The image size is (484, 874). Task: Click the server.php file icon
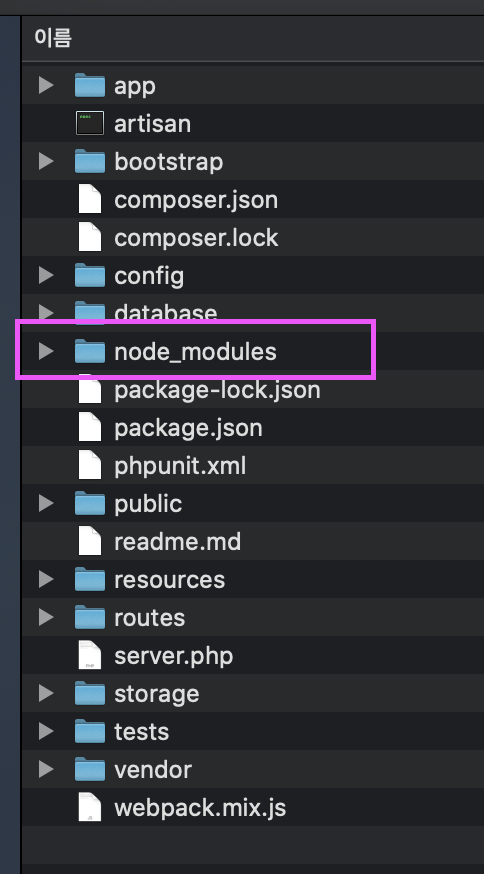tap(90, 656)
